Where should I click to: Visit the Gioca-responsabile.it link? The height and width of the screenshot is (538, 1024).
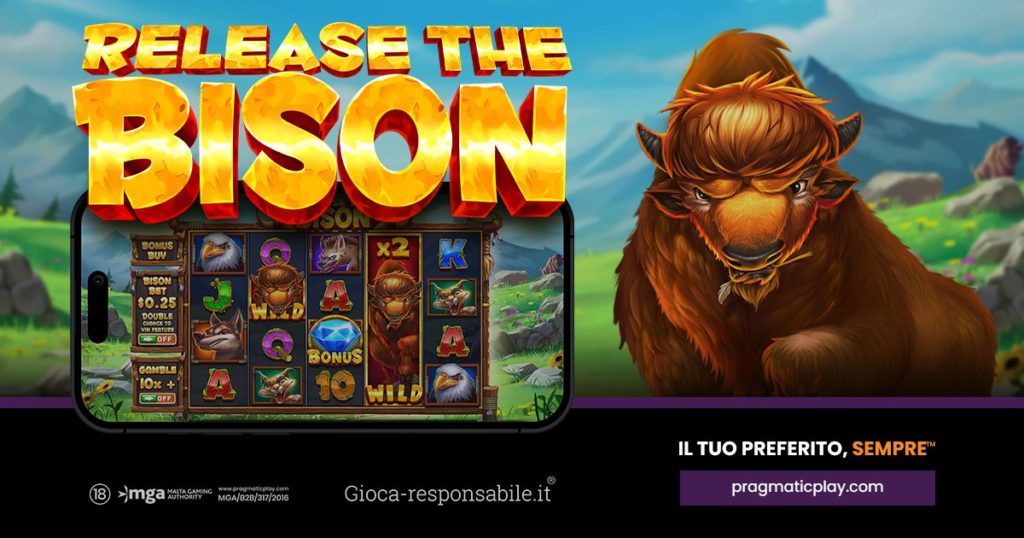click(449, 493)
